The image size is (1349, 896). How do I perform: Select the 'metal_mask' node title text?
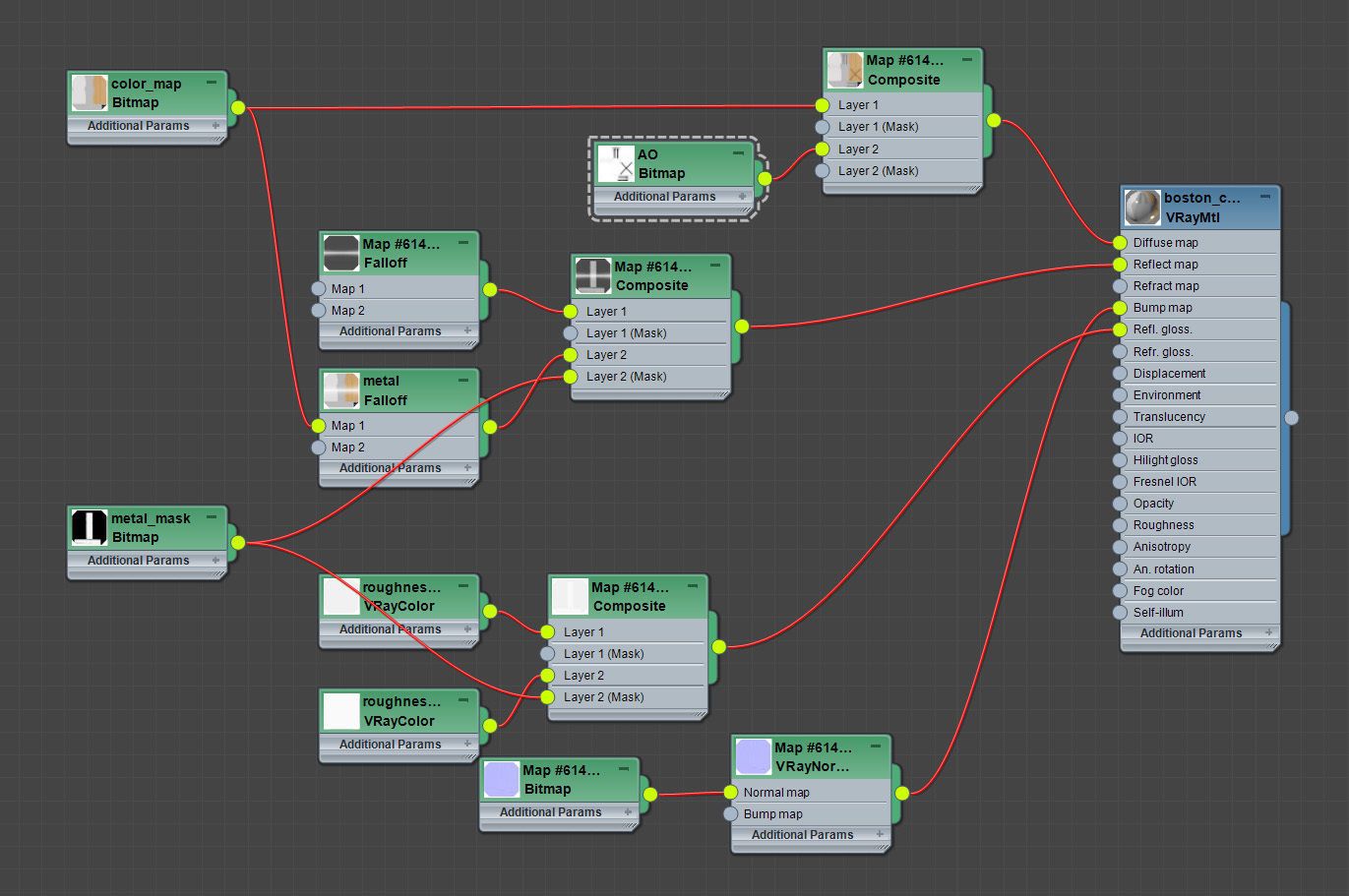[151, 518]
